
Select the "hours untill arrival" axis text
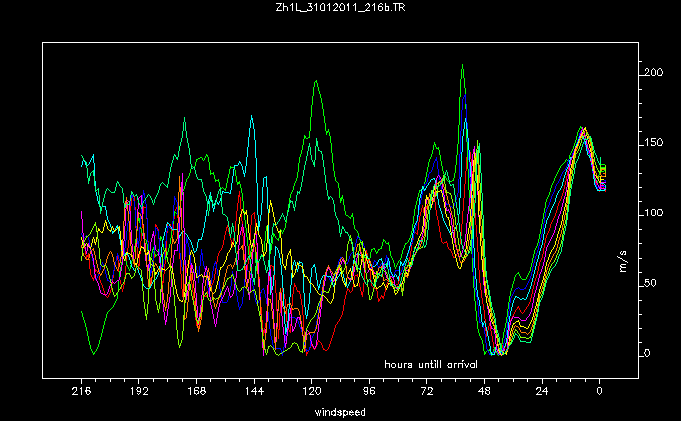(431, 362)
